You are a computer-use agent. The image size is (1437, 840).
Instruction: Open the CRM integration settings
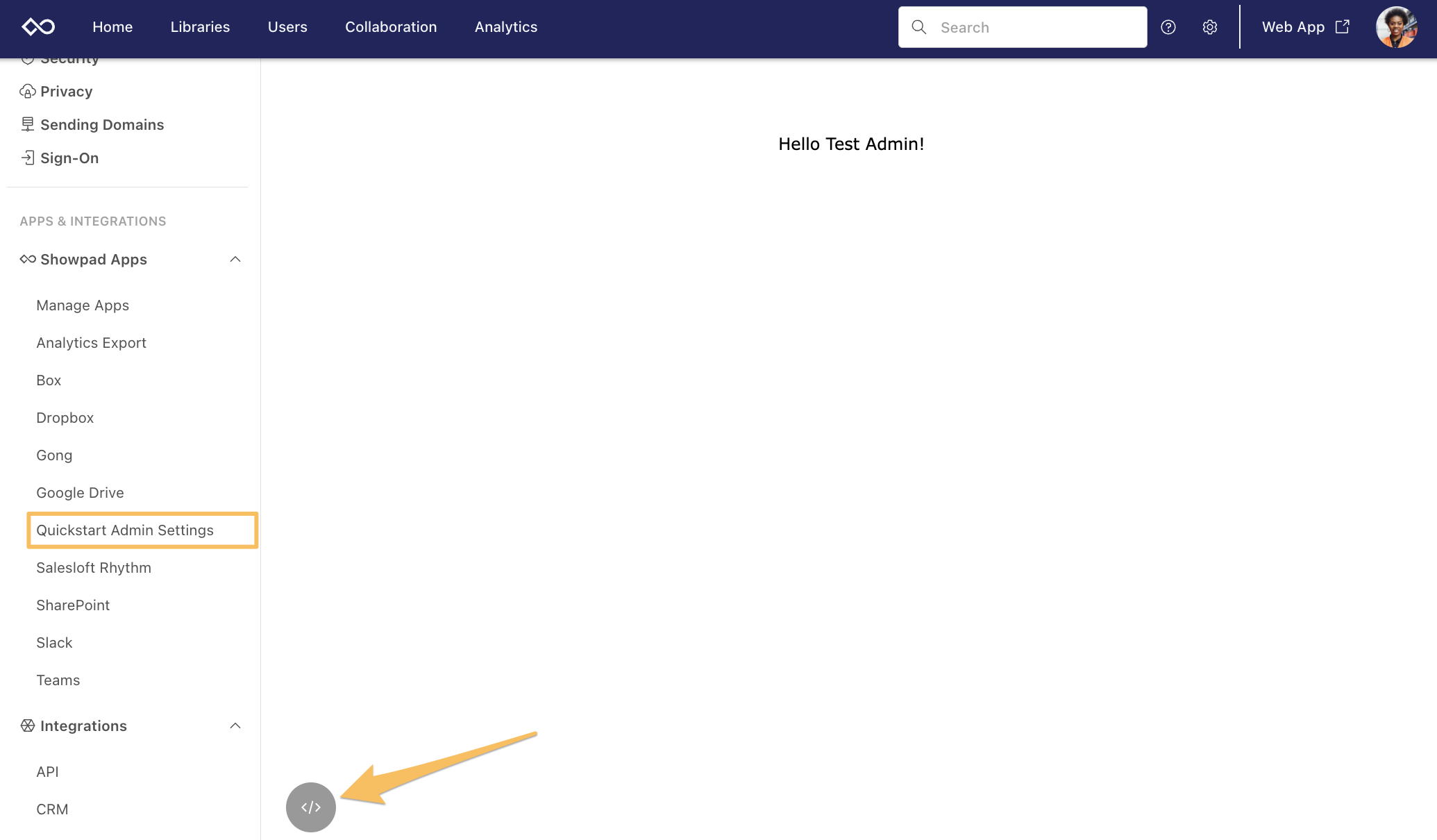pyautogui.click(x=52, y=809)
